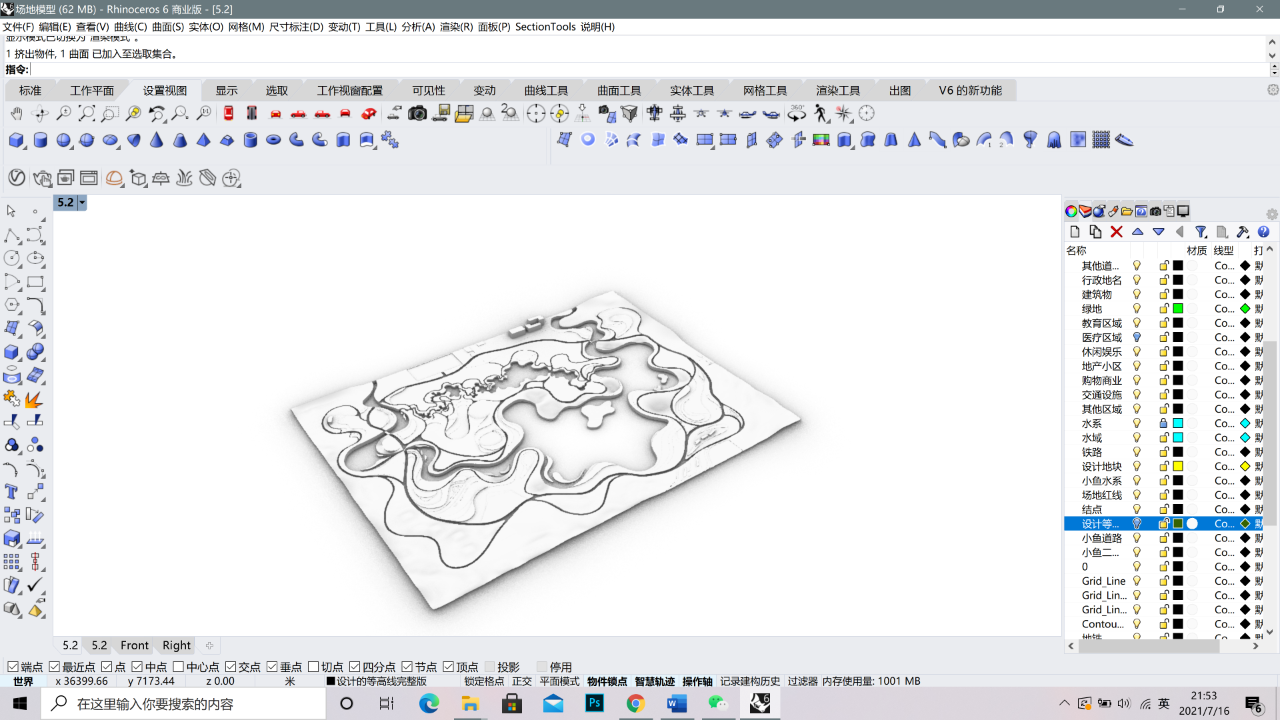Screen dimensions: 1280x720
Task: Switch to the Front viewport tab
Action: click(135, 645)
